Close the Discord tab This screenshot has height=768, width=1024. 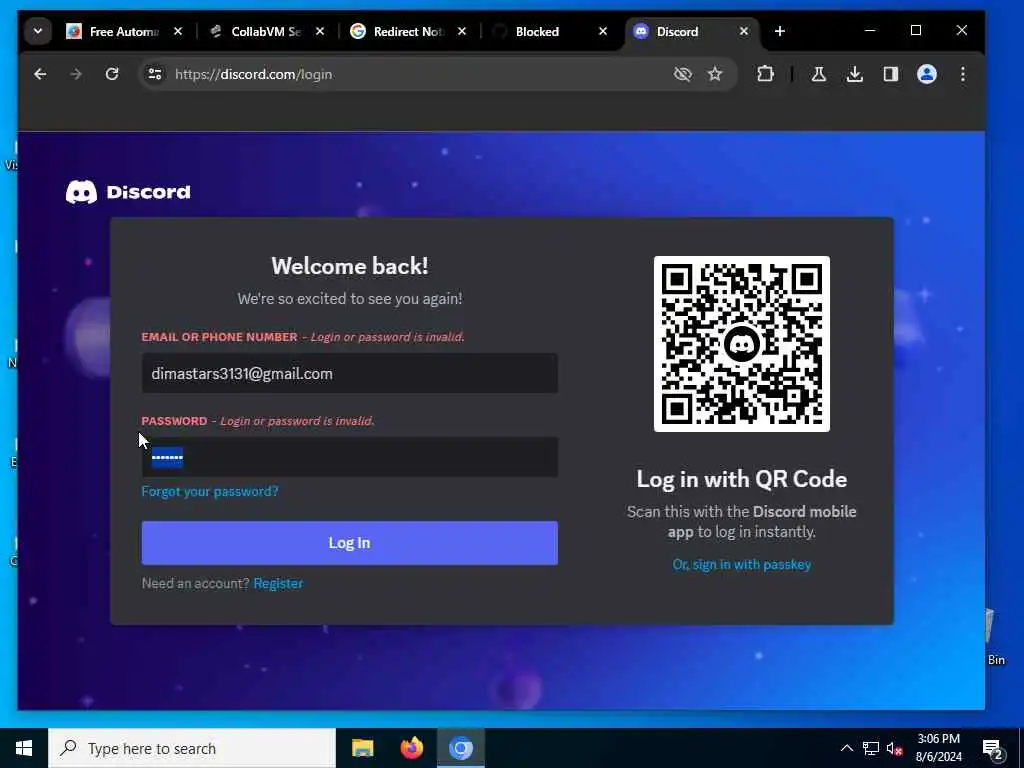point(743,31)
